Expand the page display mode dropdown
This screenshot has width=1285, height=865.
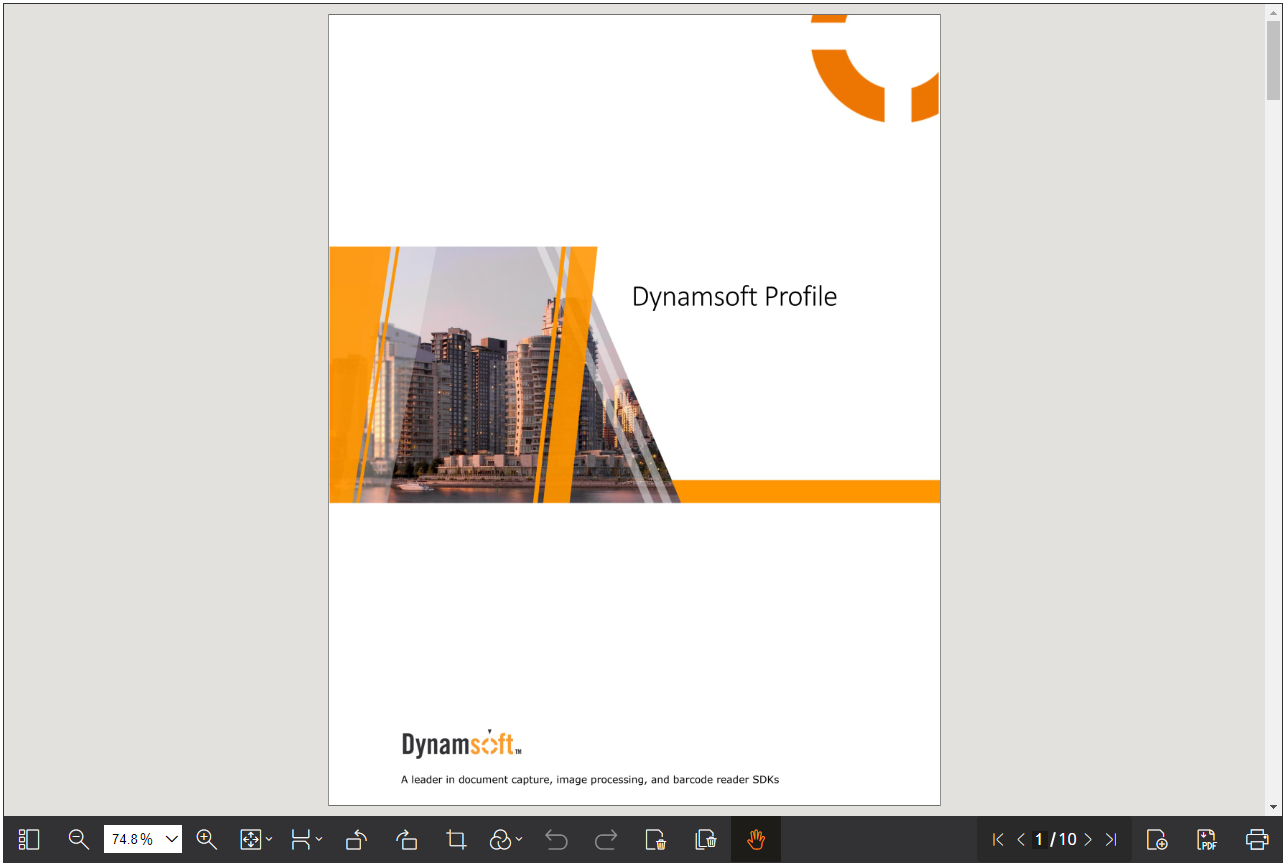[x=306, y=840]
